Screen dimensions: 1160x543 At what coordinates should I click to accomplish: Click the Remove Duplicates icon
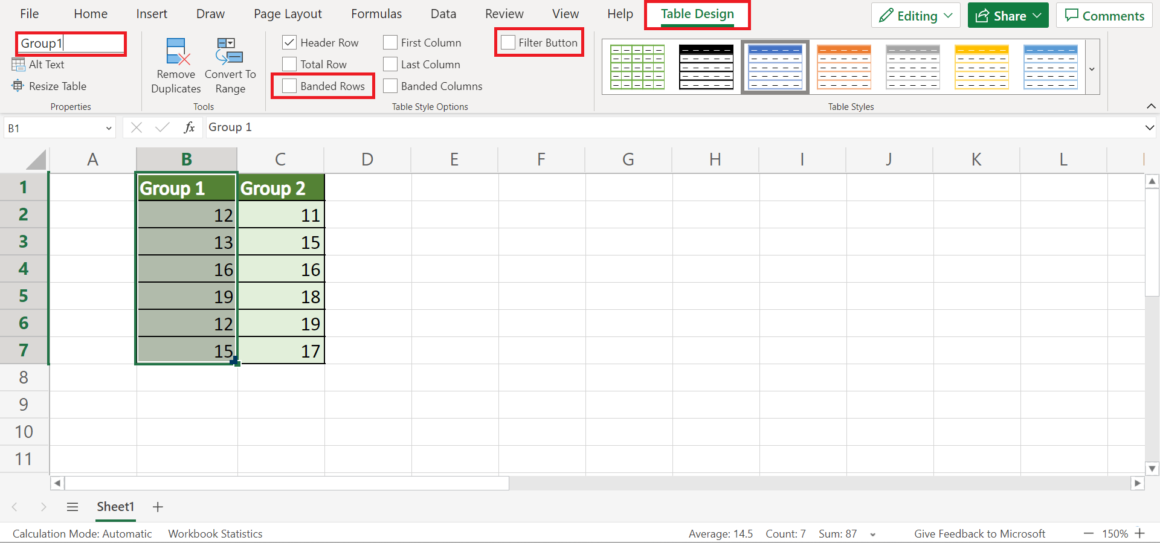(176, 53)
